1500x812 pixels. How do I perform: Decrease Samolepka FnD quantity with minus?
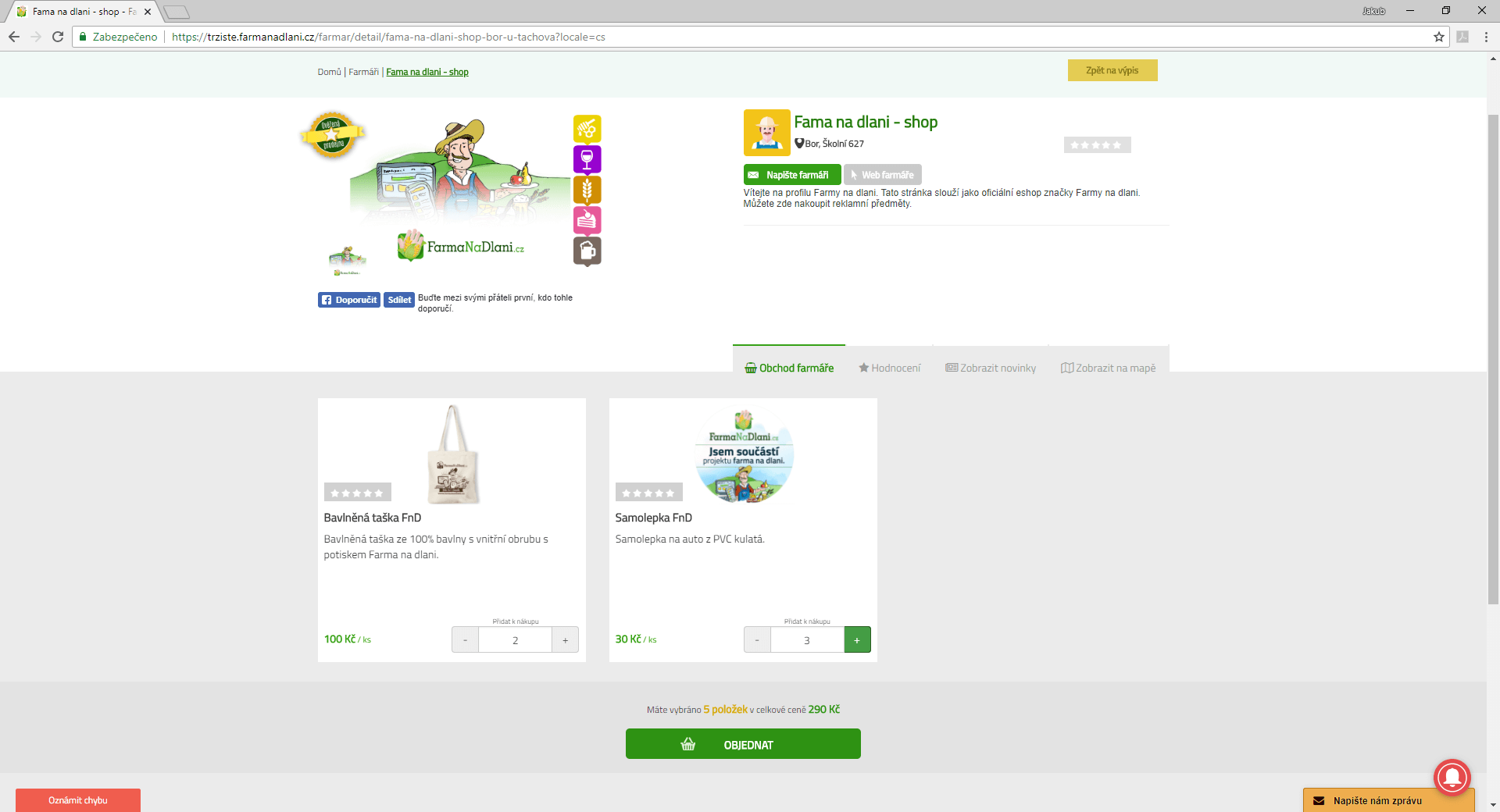[x=756, y=639]
